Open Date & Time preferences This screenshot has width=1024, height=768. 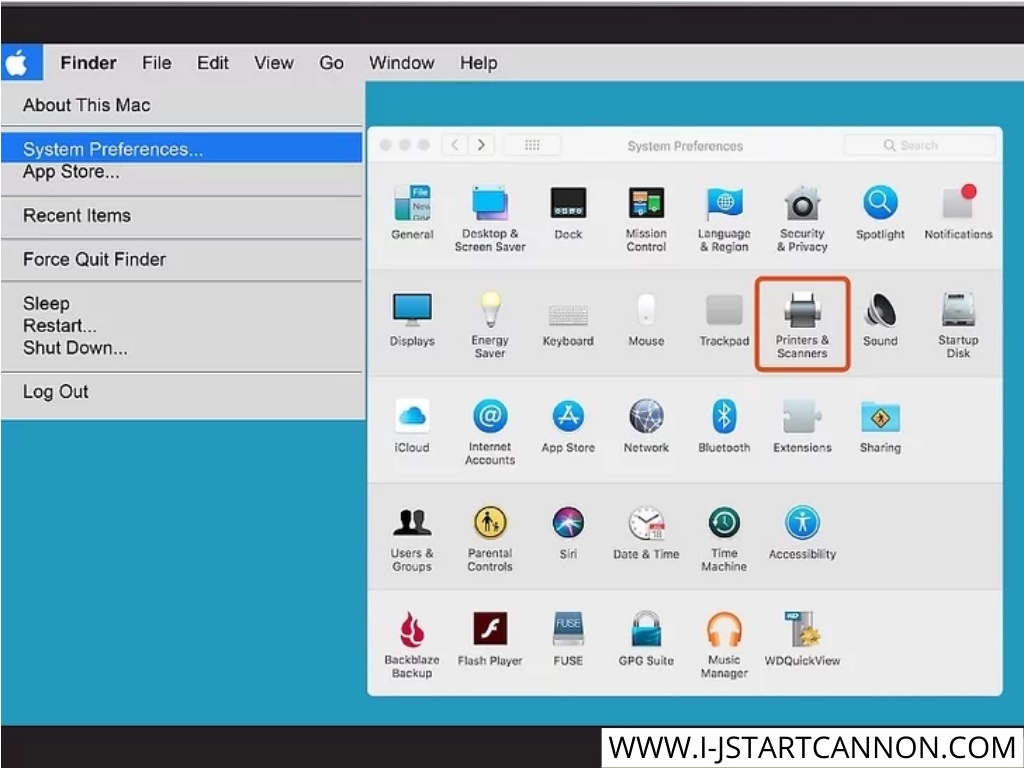coord(646,532)
